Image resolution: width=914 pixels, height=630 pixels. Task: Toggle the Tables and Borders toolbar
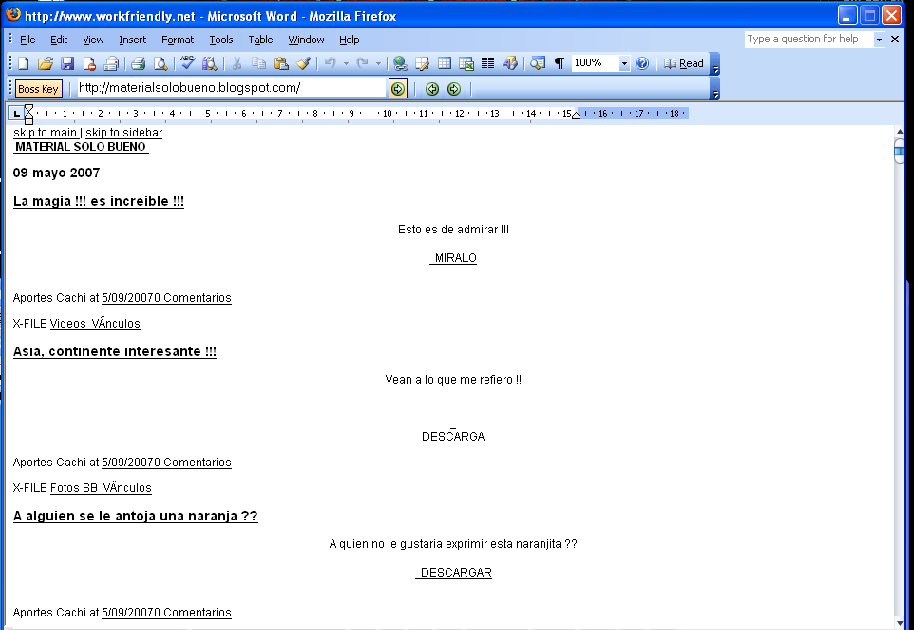pos(421,62)
